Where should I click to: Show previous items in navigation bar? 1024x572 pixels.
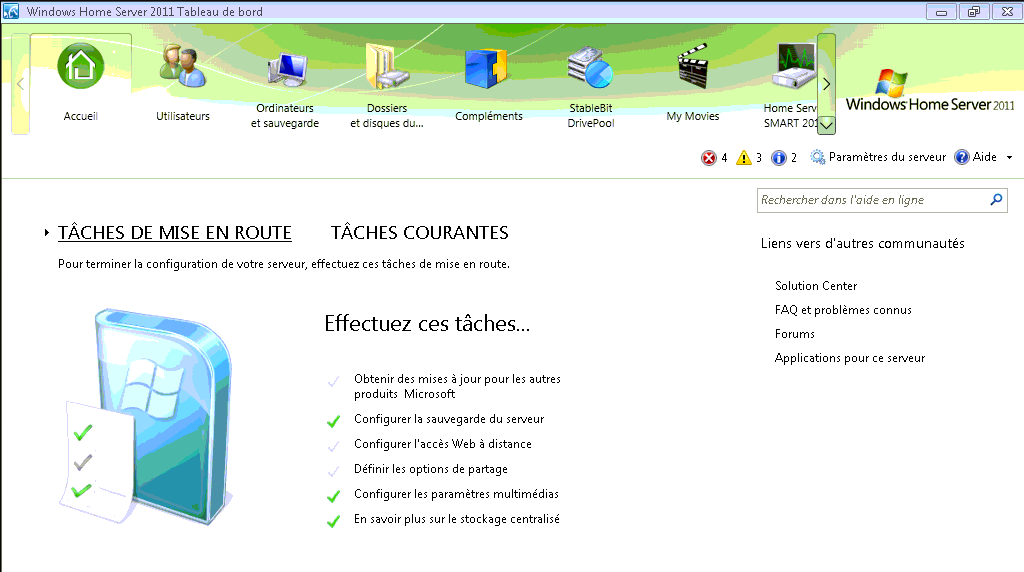tap(20, 84)
